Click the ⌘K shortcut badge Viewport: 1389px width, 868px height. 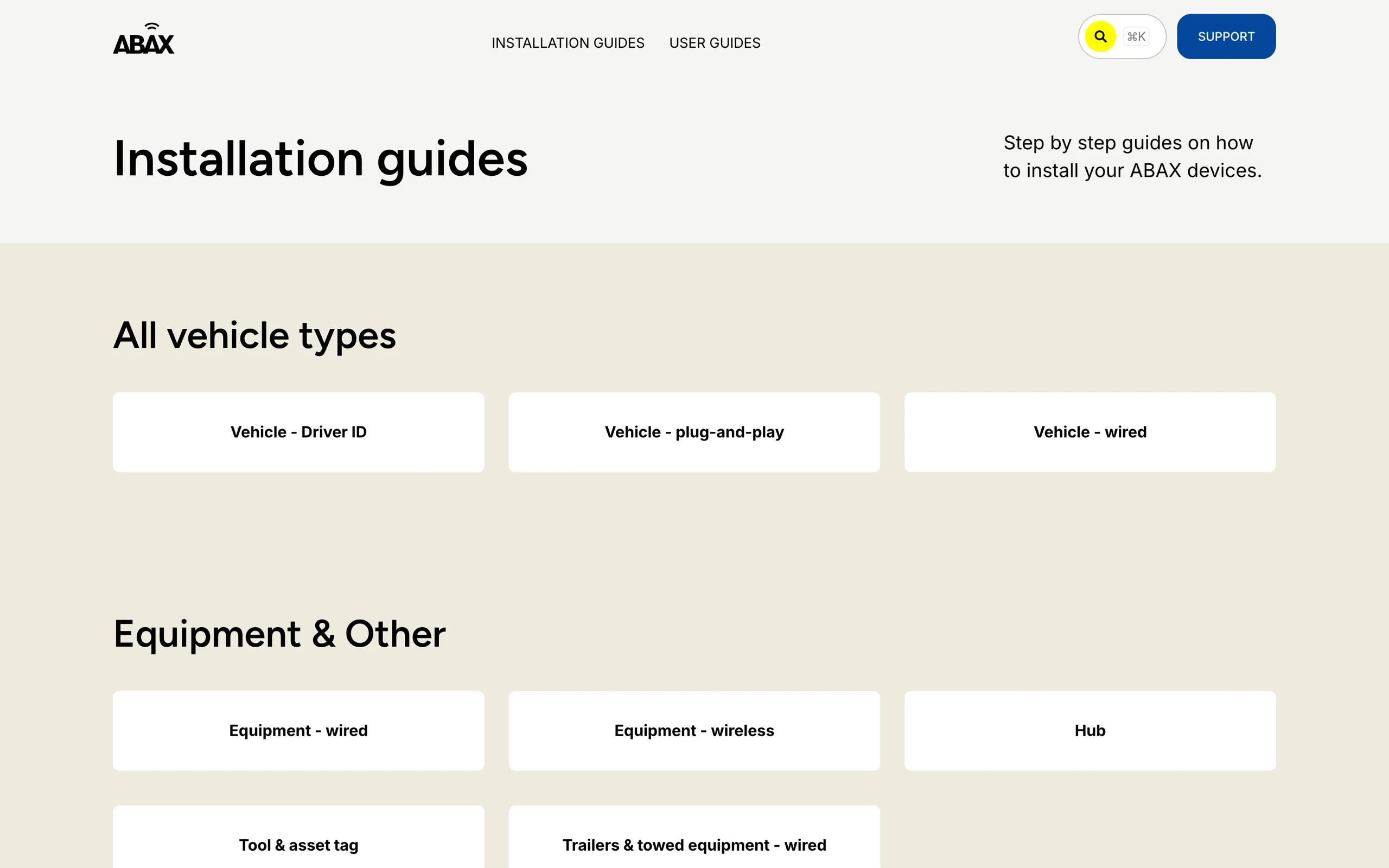point(1136,37)
